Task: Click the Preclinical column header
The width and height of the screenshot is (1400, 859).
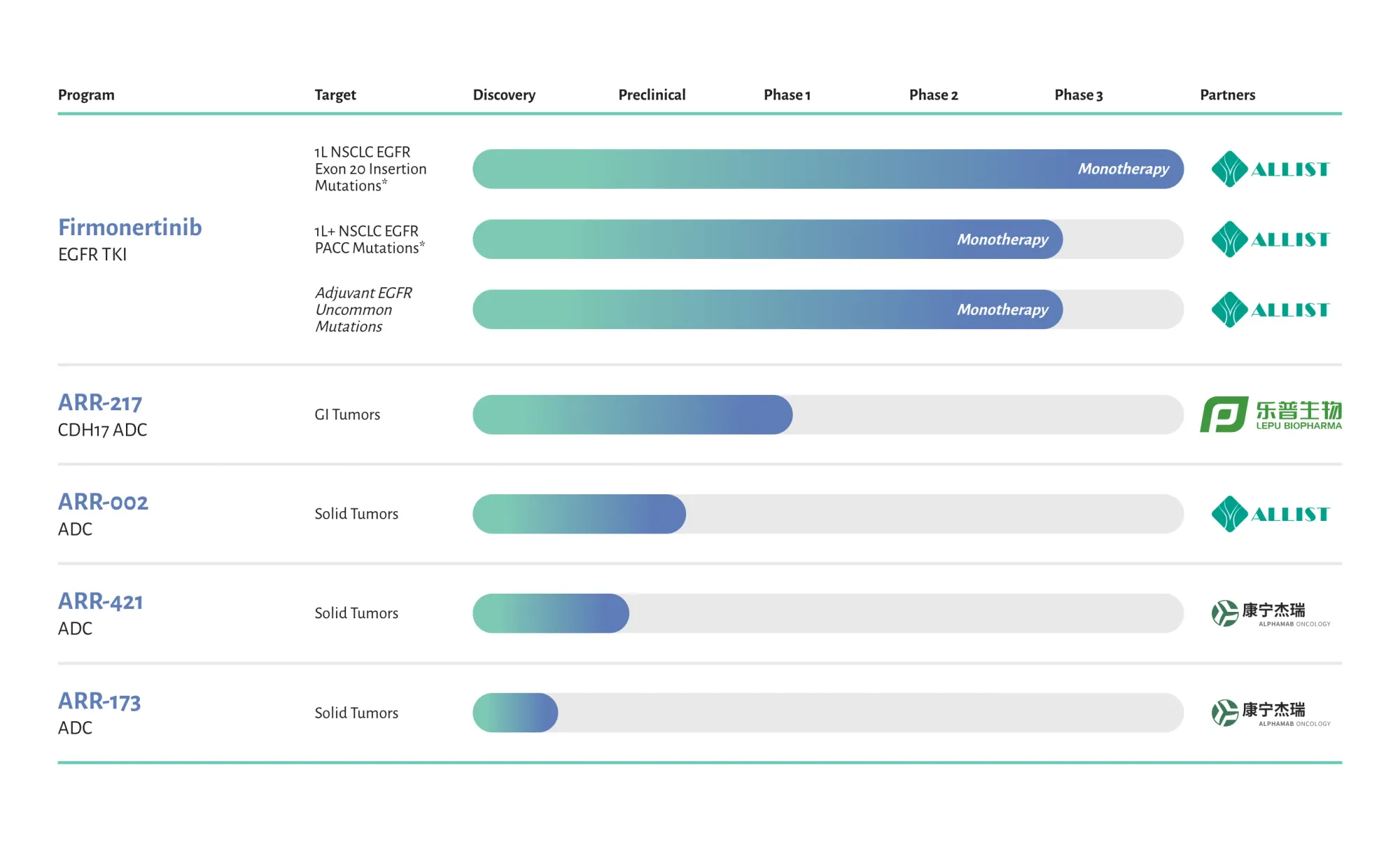Action: 652,95
